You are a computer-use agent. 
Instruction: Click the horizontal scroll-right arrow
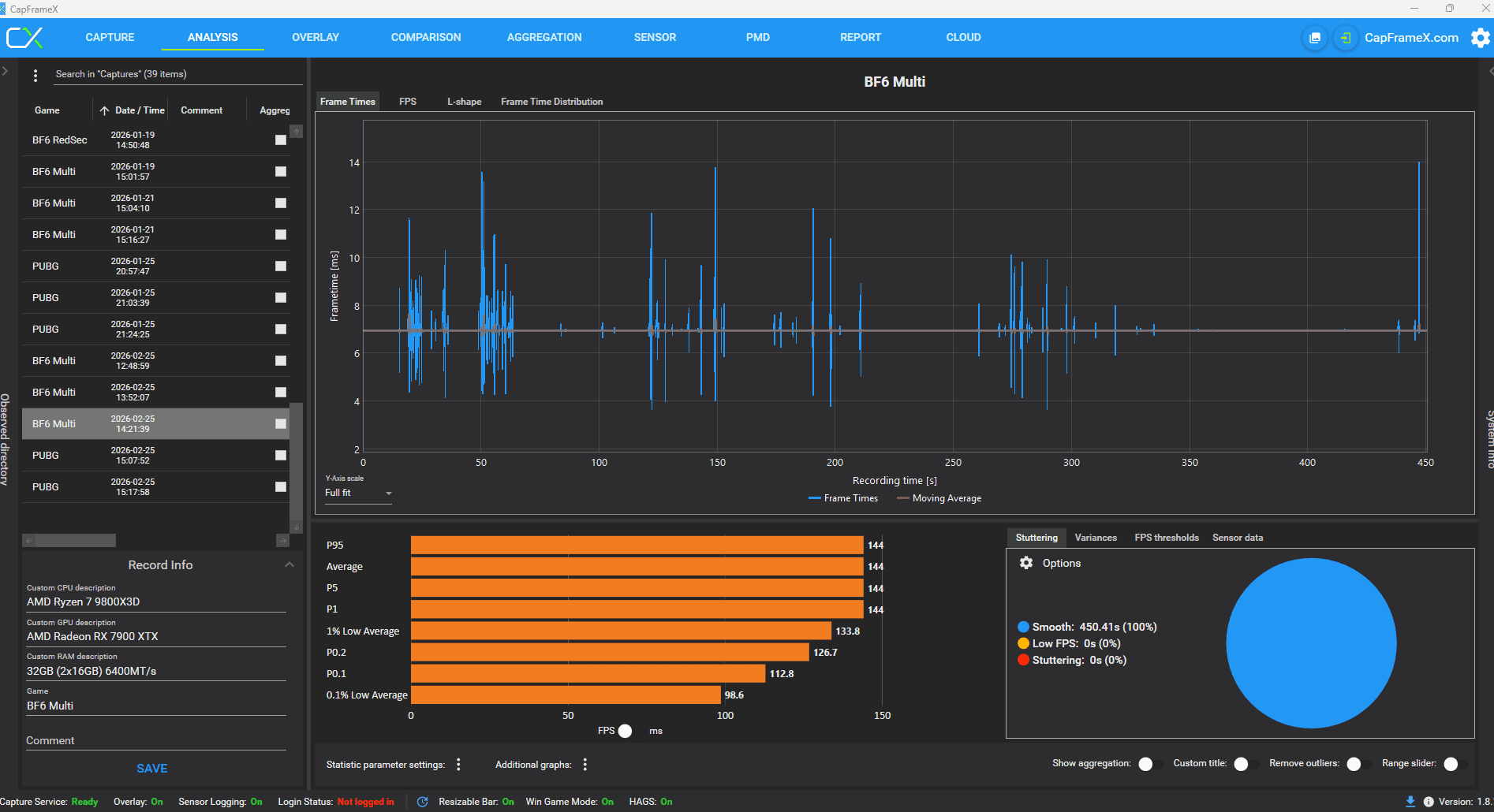point(283,541)
